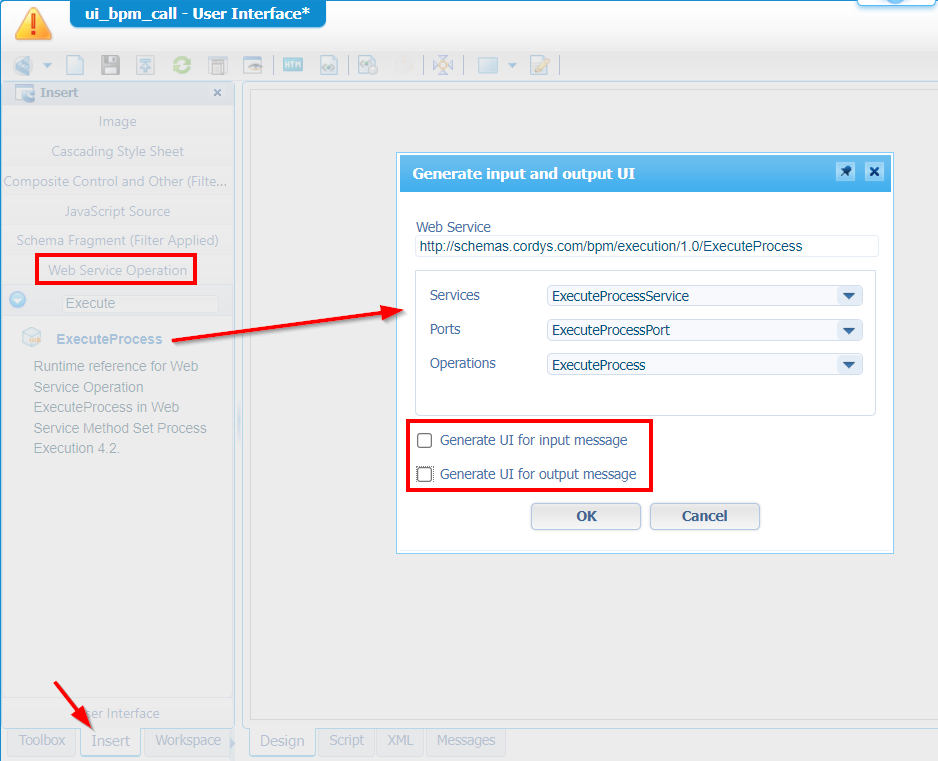This screenshot has height=761, width=938.
Task: Click the New document toolbar icon
Action: (75, 65)
